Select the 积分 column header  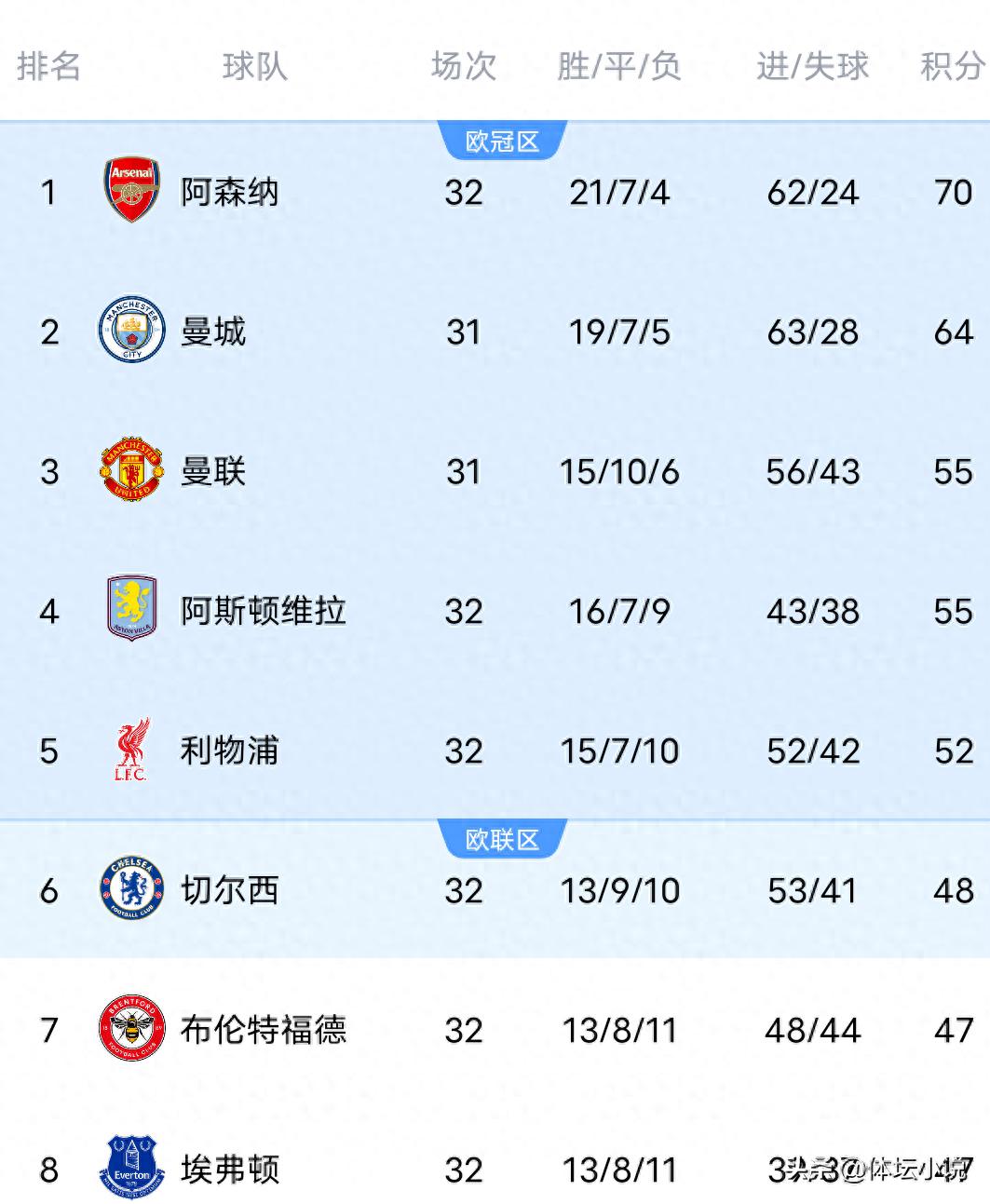click(x=952, y=66)
